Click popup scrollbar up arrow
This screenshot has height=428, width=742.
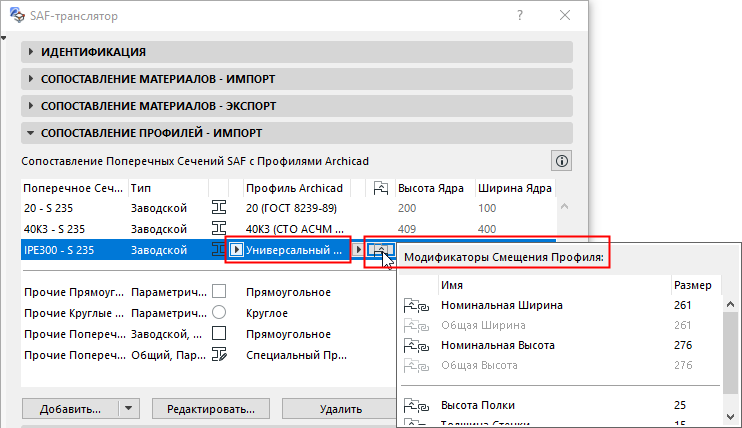click(x=730, y=304)
